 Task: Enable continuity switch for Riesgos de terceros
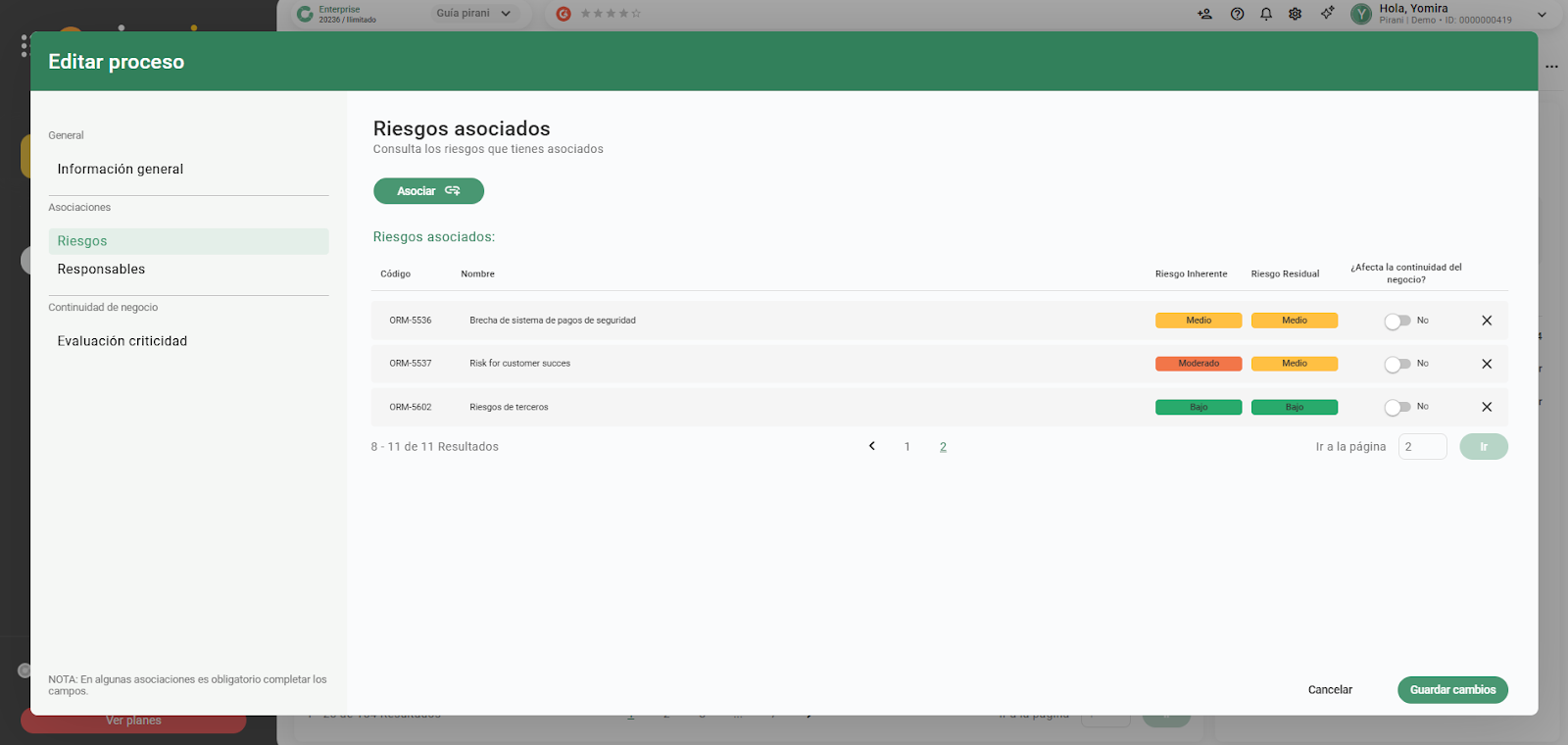[x=1397, y=407]
